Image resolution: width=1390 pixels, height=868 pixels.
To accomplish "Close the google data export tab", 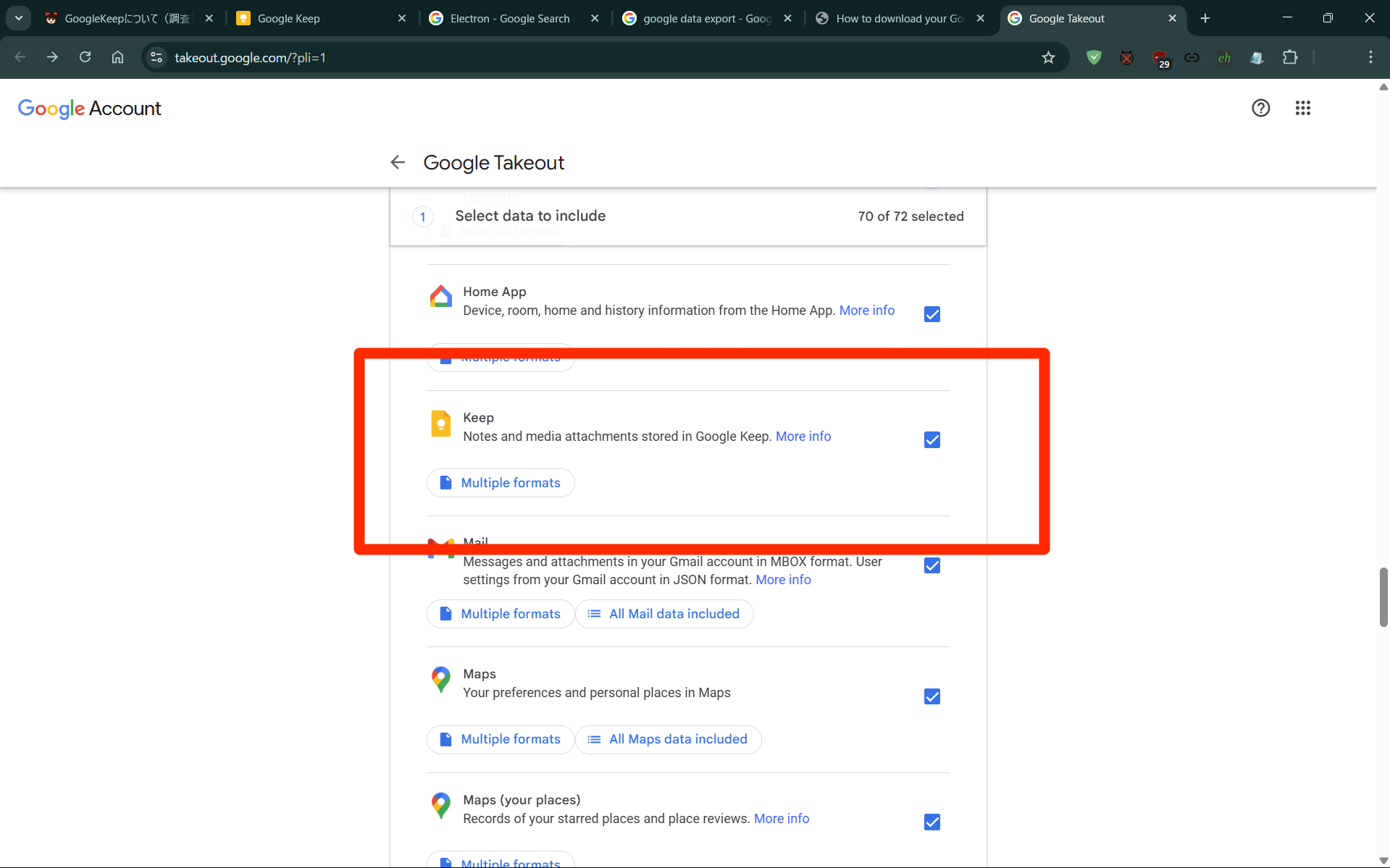I will tap(787, 18).
